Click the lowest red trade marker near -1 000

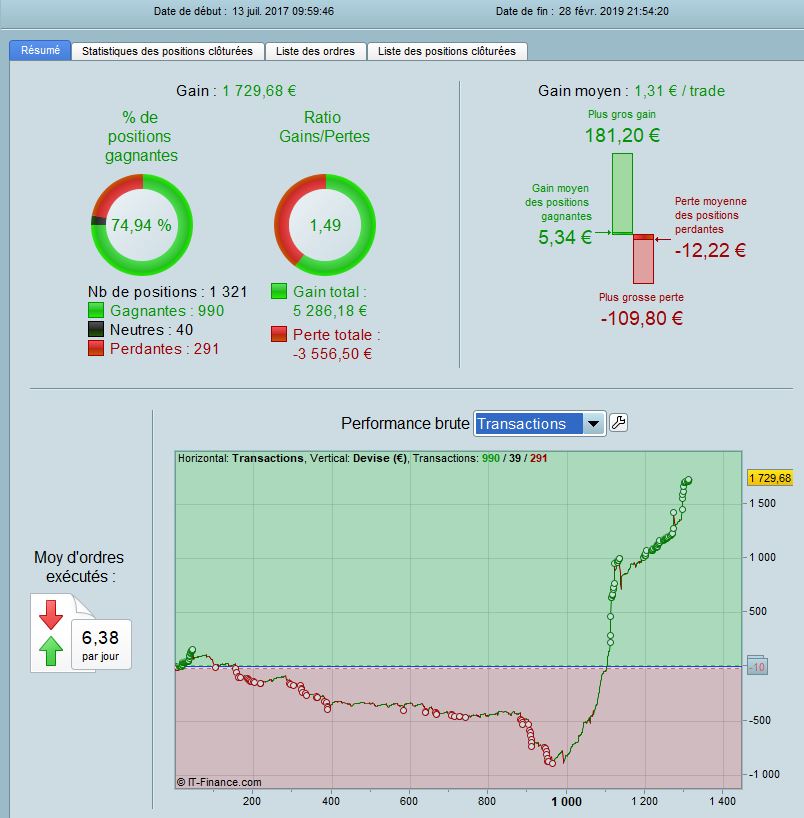[553, 763]
